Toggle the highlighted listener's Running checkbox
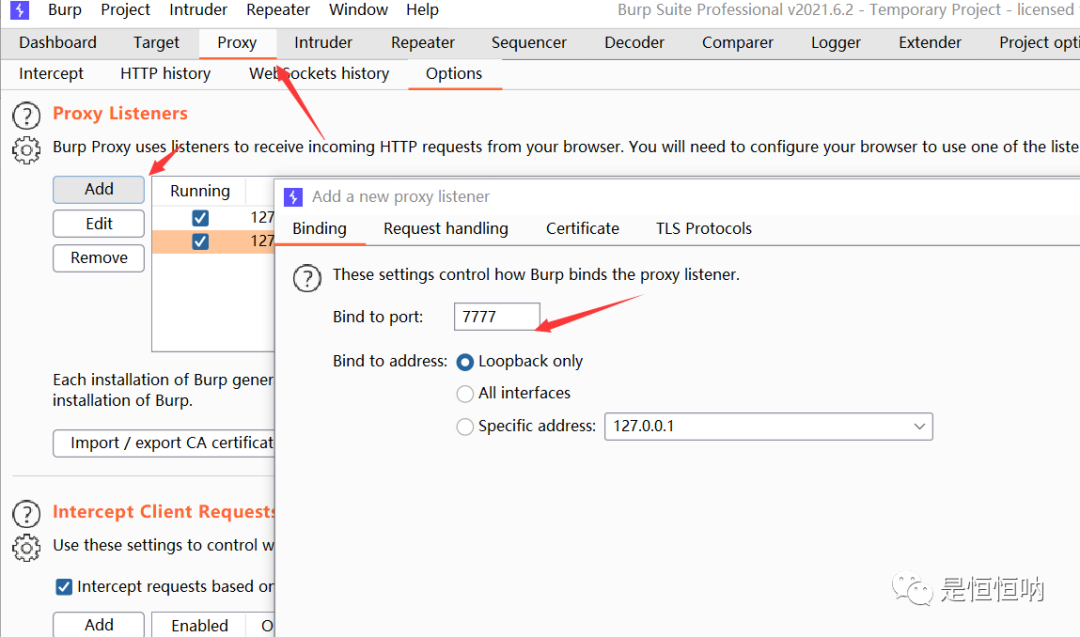Viewport: 1080px width, 637px height. click(200, 242)
